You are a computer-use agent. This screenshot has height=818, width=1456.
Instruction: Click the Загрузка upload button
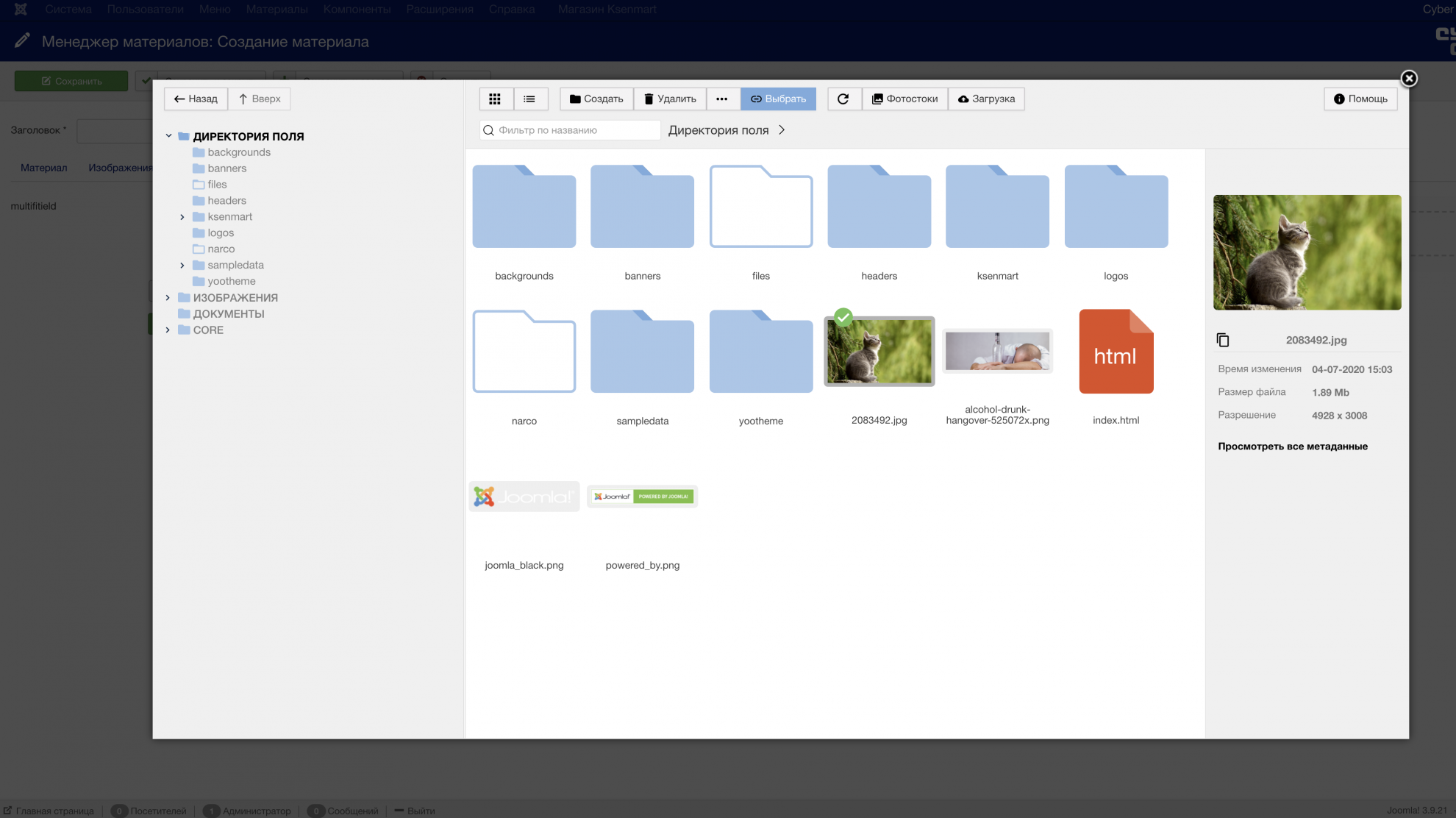coord(986,99)
